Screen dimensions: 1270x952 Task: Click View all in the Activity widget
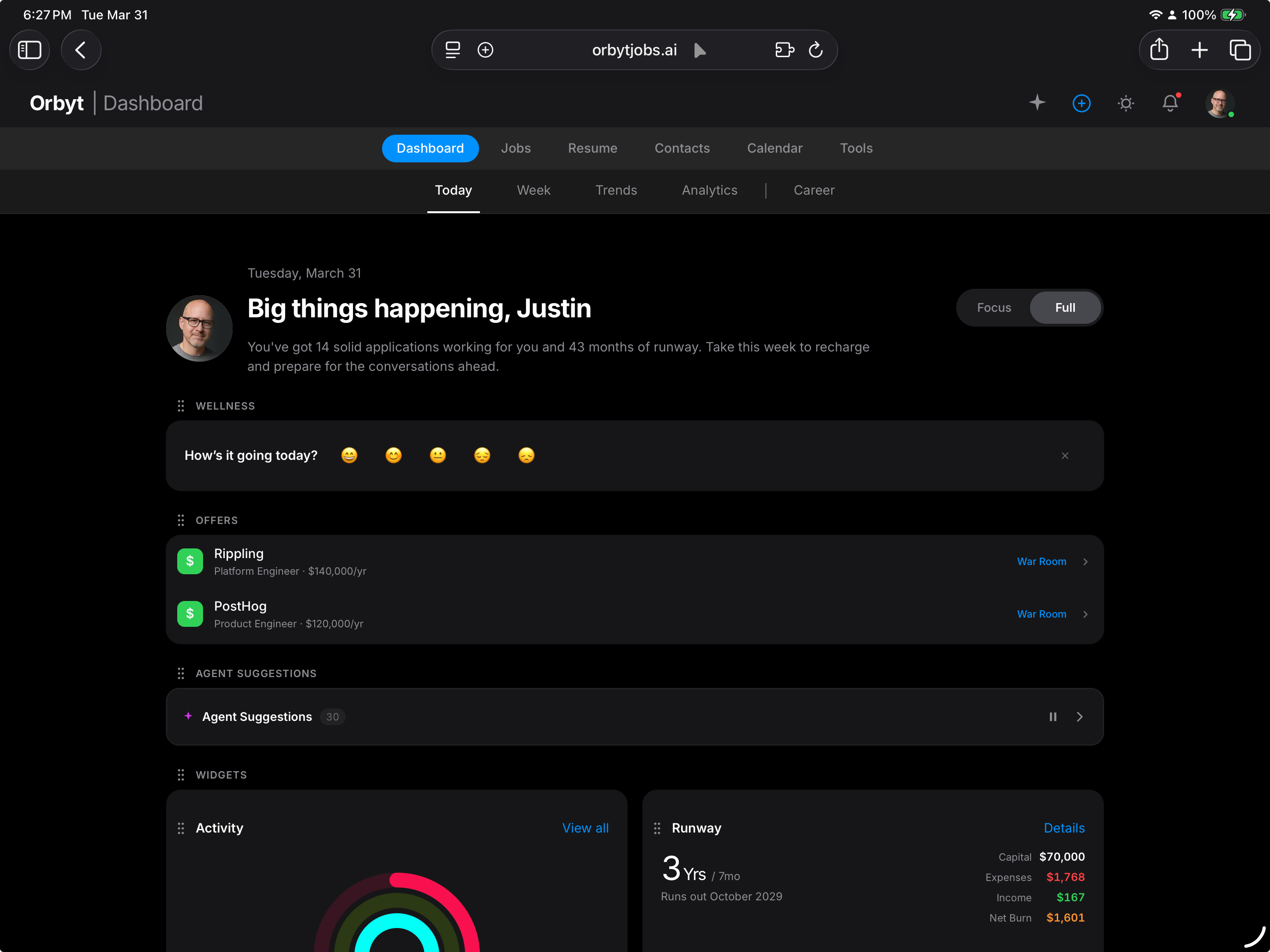[586, 828]
